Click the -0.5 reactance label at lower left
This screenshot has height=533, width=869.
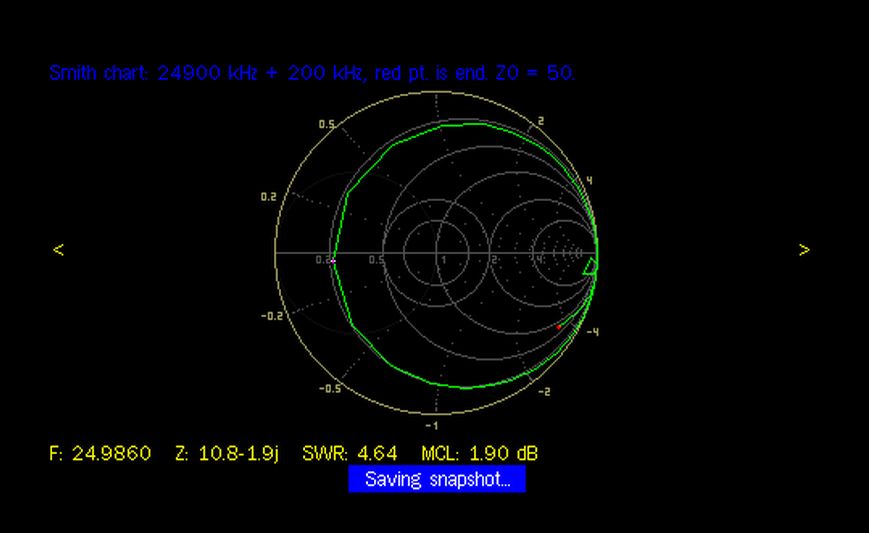pyautogui.click(x=329, y=388)
